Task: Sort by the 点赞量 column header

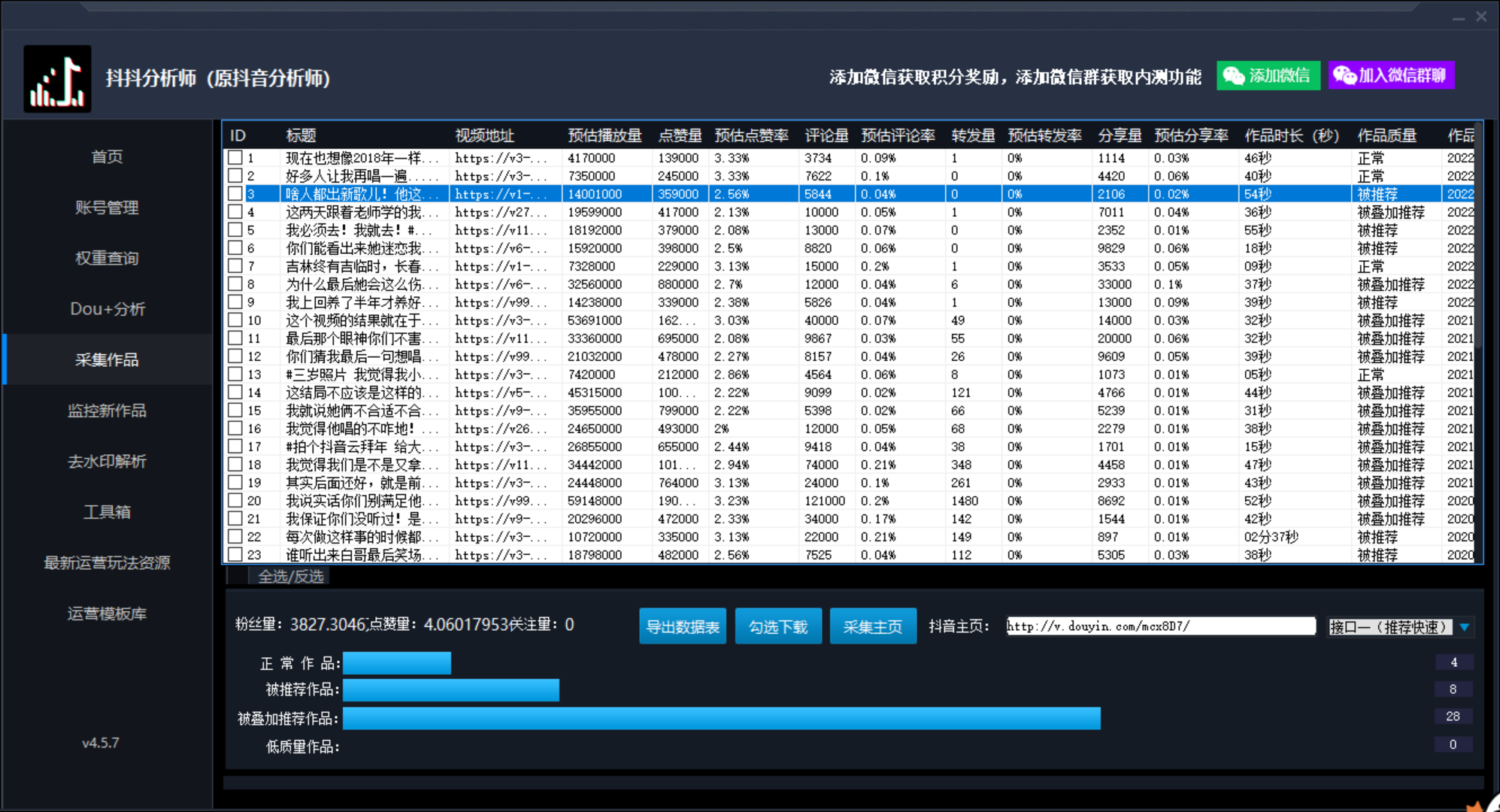Action: [680, 136]
